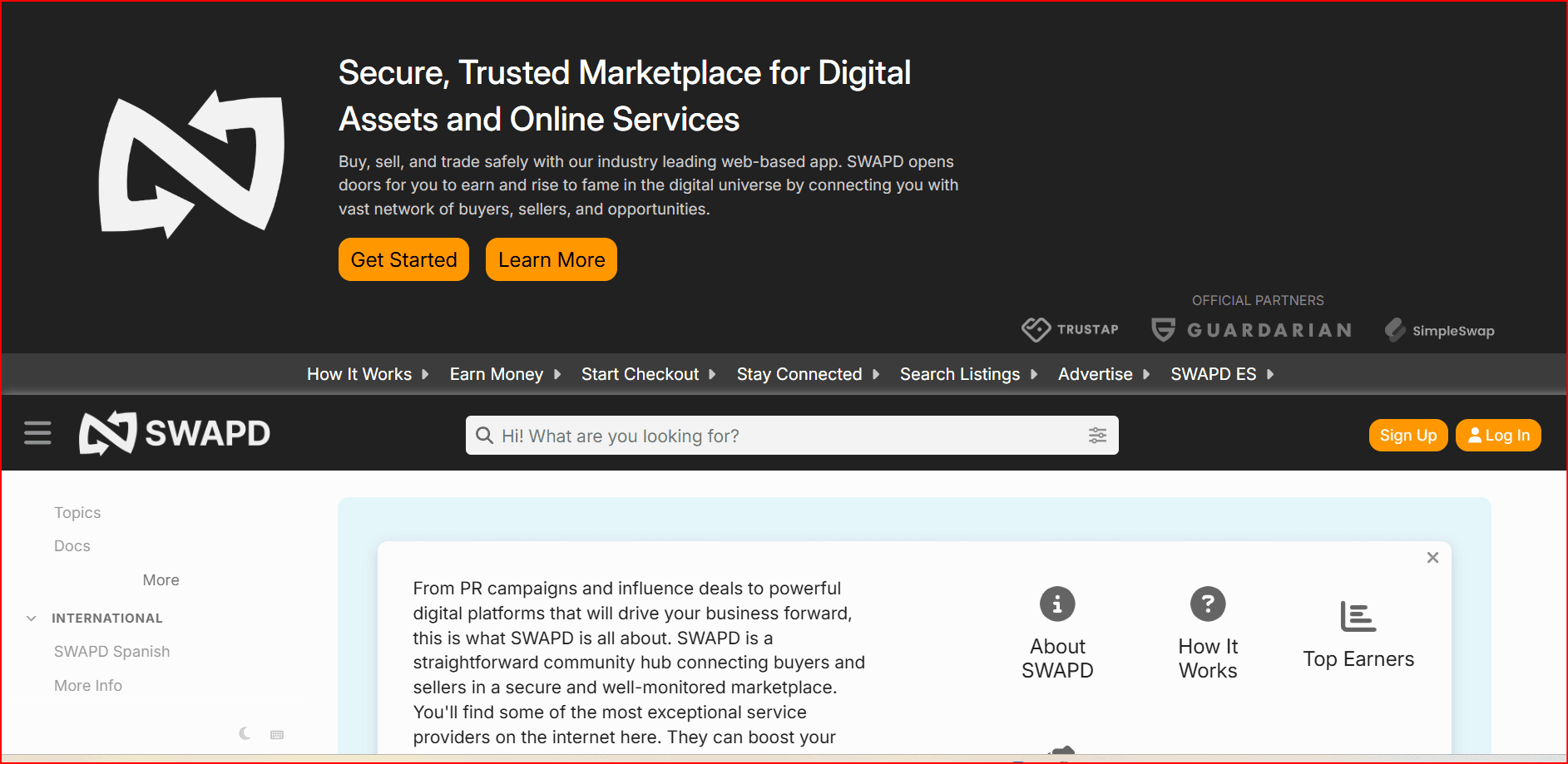Open the Top Earners chart icon
Image resolution: width=1568 pixels, height=764 pixels.
coord(1358,617)
